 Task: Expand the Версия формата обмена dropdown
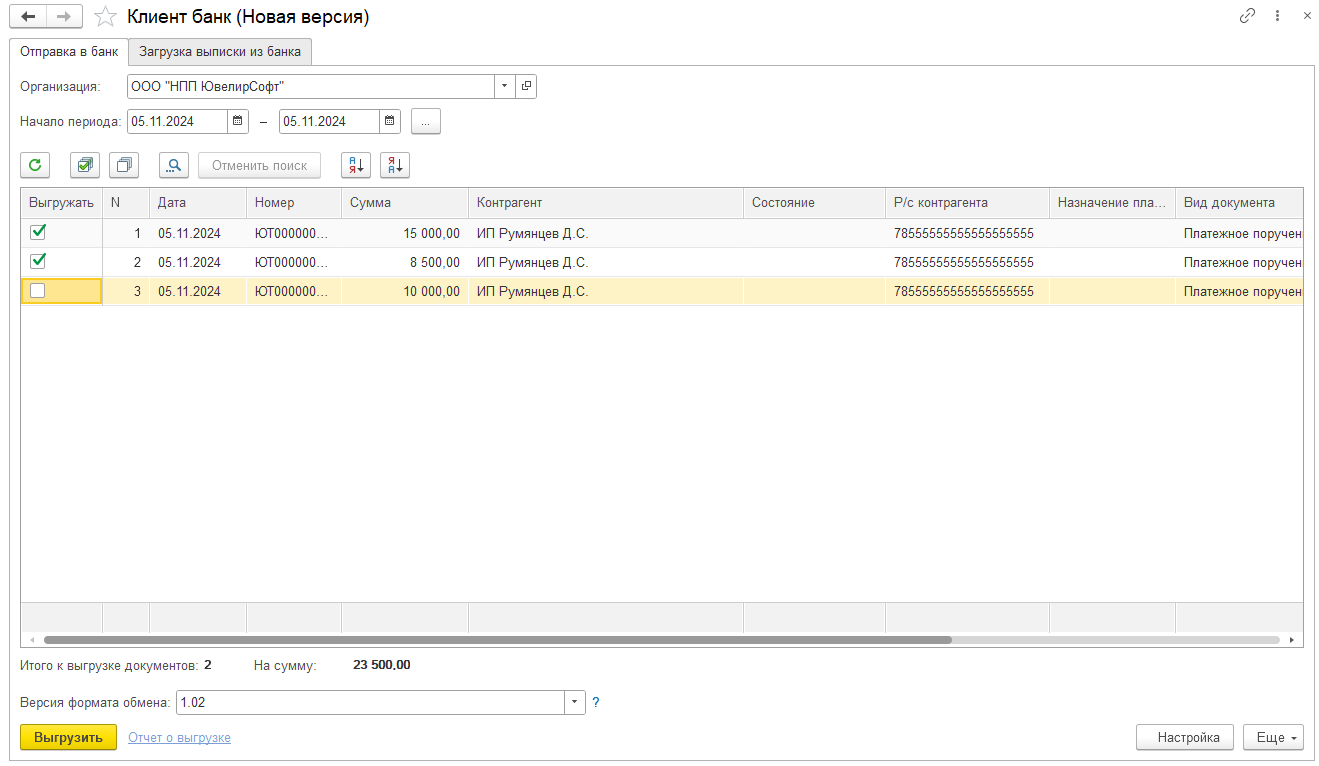575,702
